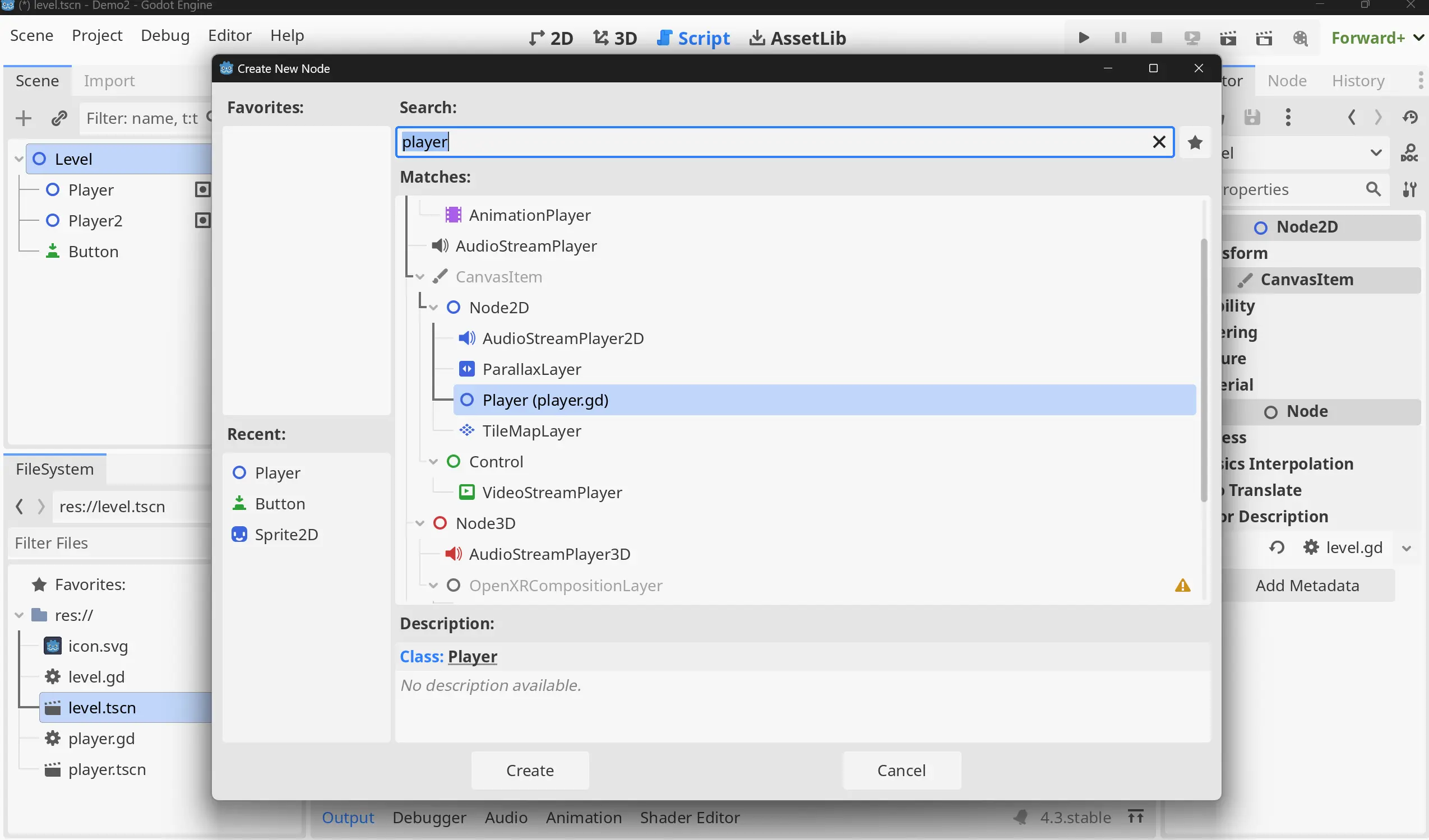Collapse the Level root node
Viewport: 1429px width, 840px height.
(x=19, y=159)
